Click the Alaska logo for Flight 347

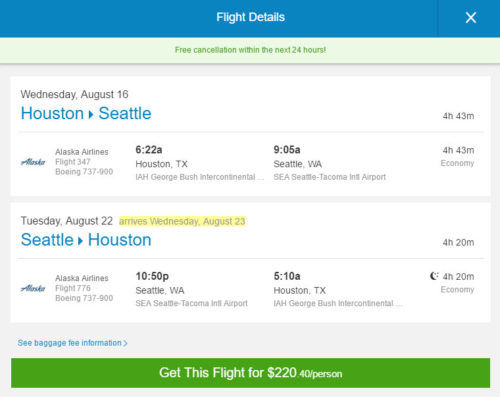click(x=33, y=162)
